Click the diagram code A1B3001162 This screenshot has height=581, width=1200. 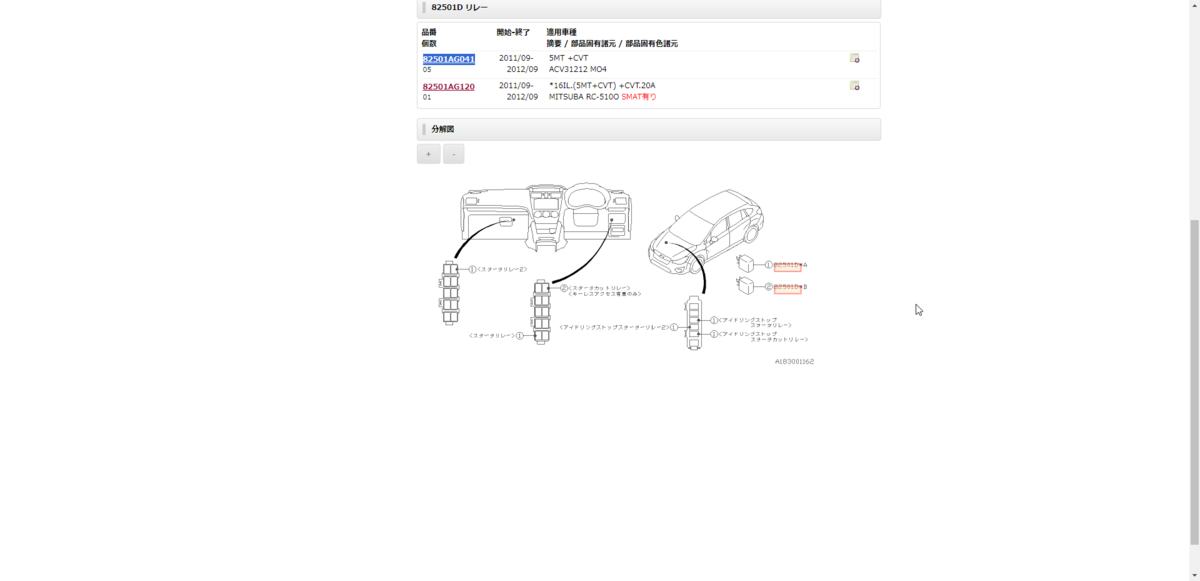tap(794, 361)
